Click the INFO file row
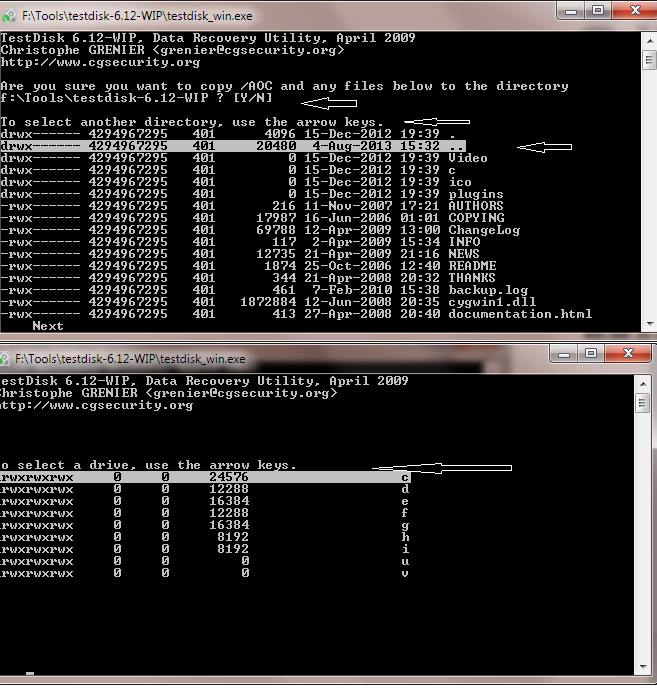This screenshot has width=657, height=688. (241, 242)
